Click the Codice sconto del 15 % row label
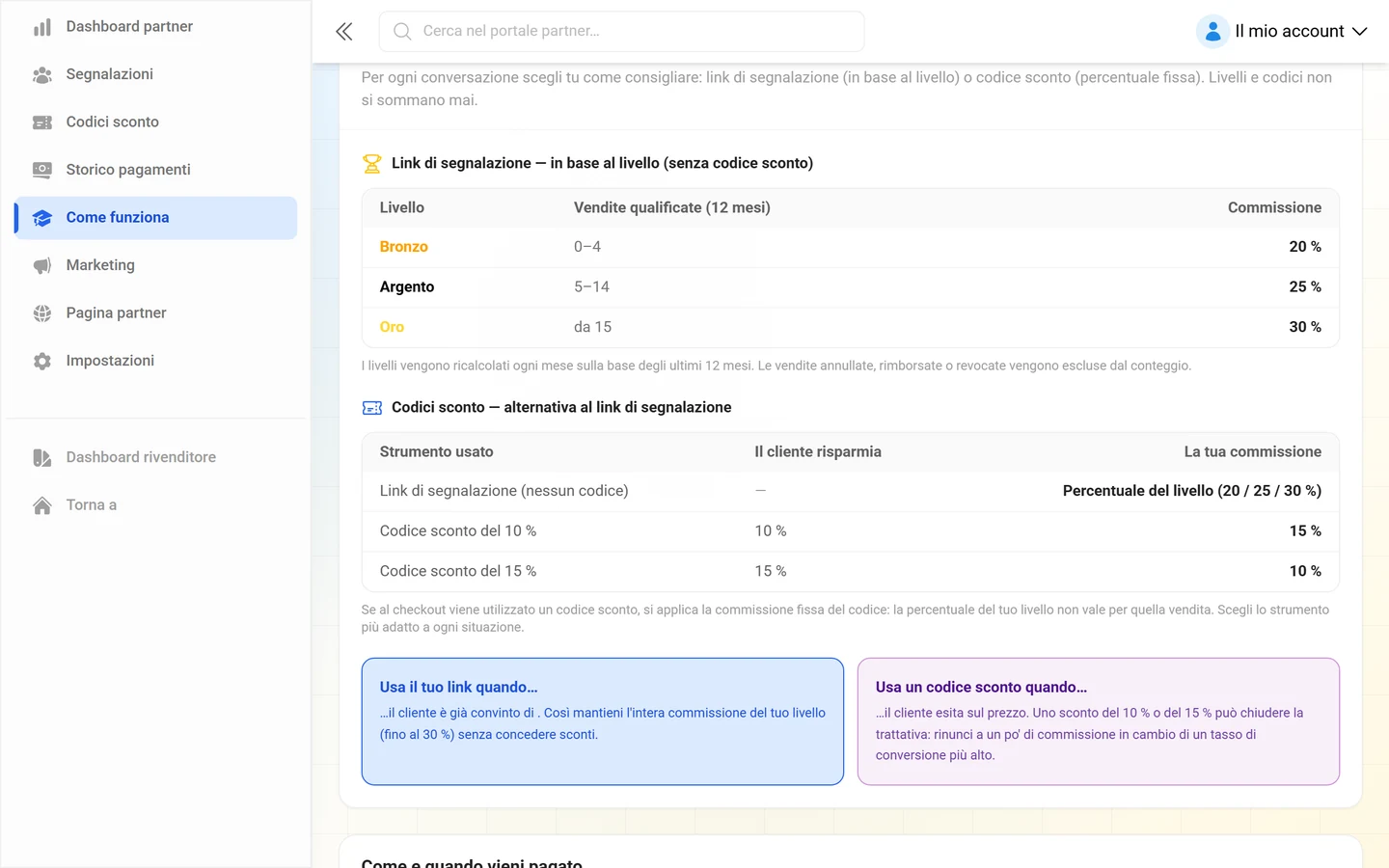The width and height of the screenshot is (1389, 868). [458, 572]
